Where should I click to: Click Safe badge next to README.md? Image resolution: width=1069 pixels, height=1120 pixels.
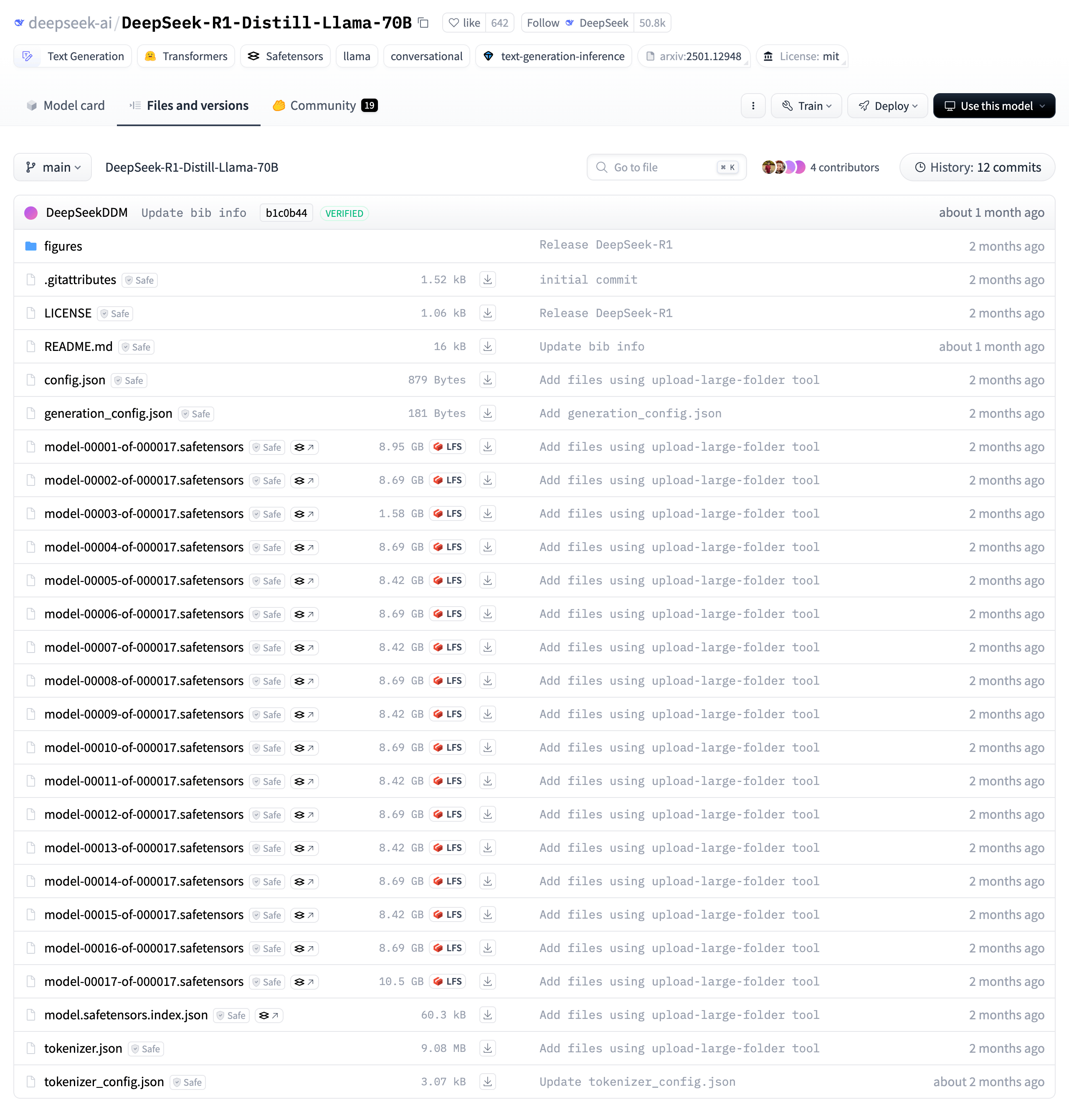click(136, 347)
